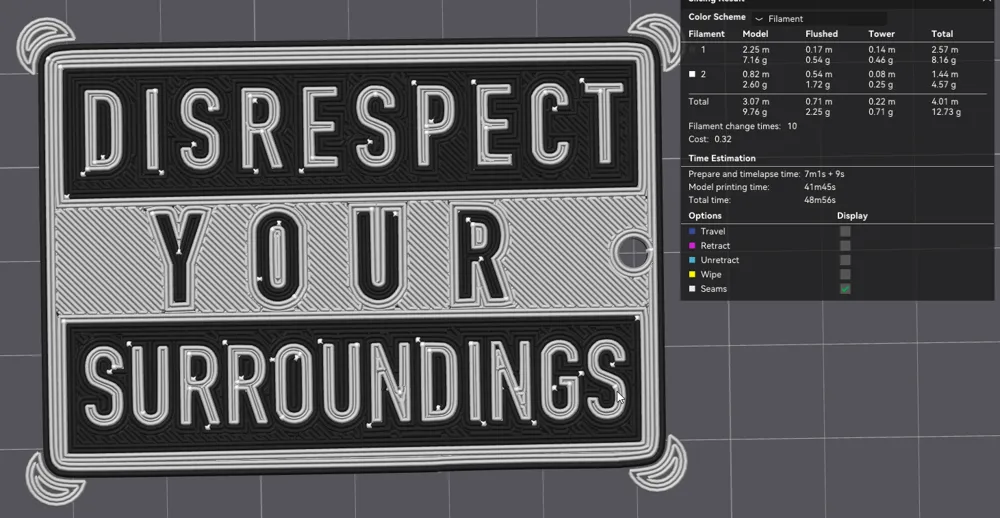Uncheck the Seams display checkbox
The width and height of the screenshot is (1000, 518).
pos(845,289)
